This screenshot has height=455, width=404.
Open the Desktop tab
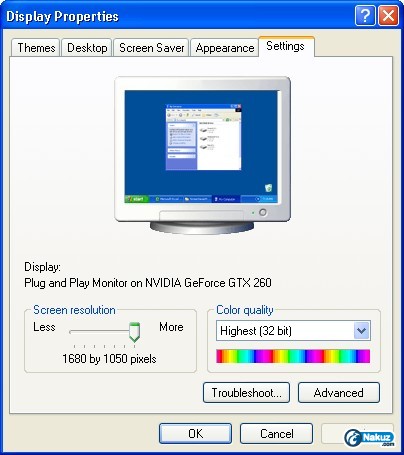[x=87, y=48]
